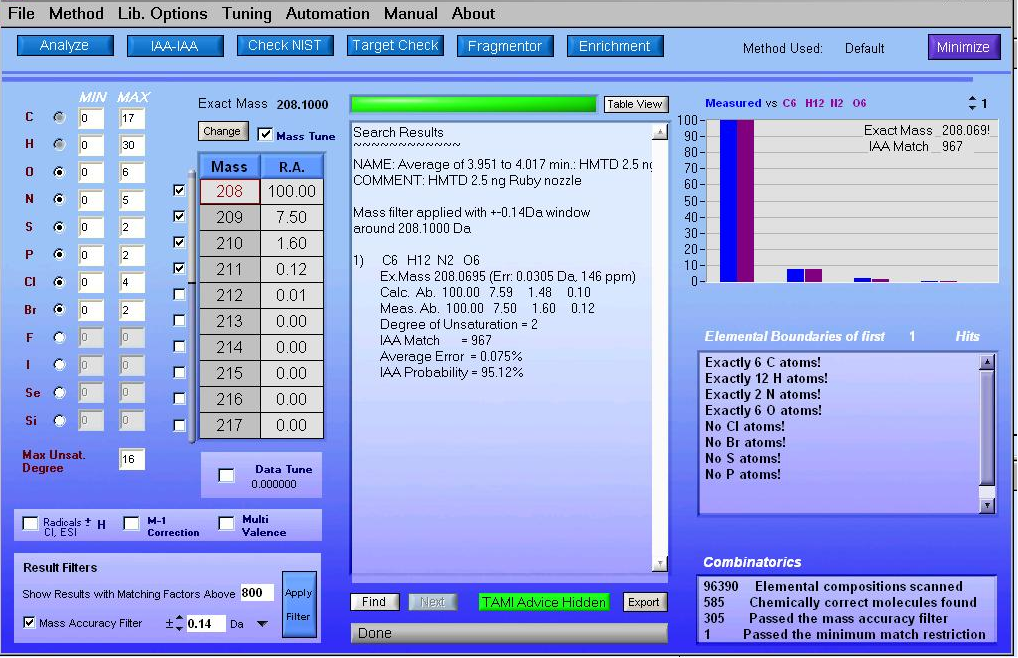Open the IAA-IAA tool
1018x658 pixels.
click(x=174, y=45)
